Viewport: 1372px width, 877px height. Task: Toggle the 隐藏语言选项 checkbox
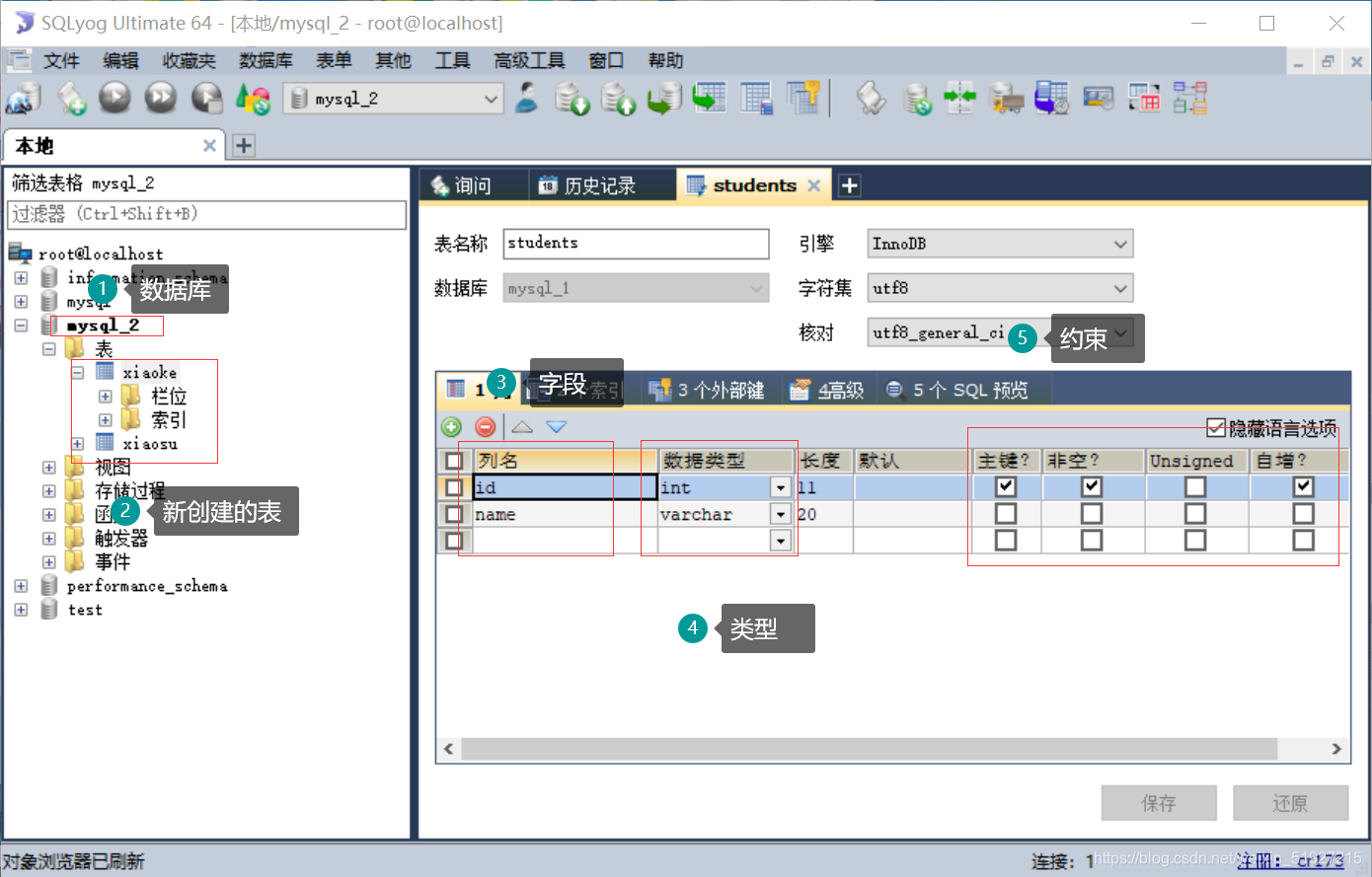[x=1216, y=427]
